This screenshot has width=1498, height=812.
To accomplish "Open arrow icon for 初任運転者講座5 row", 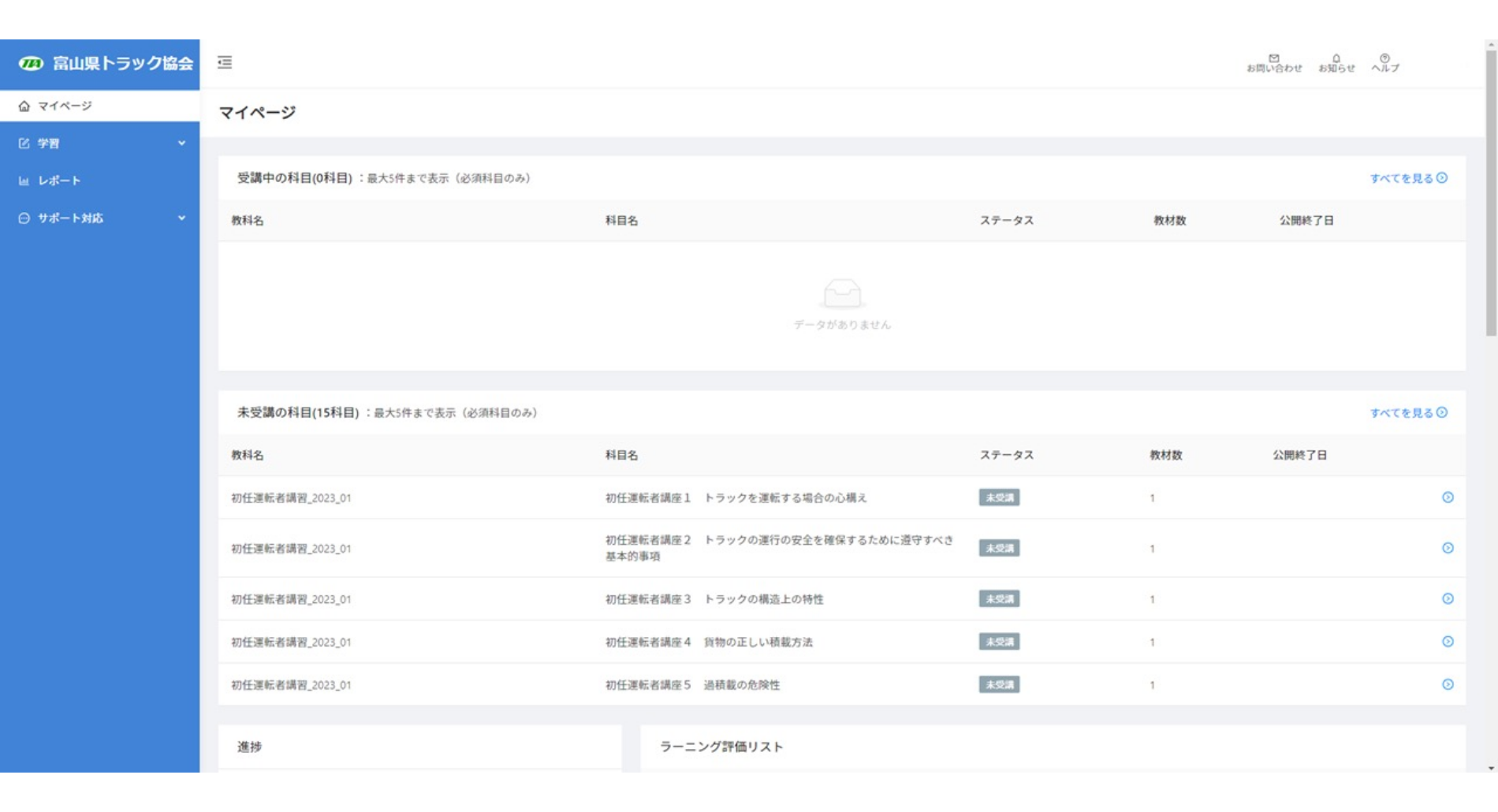I will point(1448,684).
